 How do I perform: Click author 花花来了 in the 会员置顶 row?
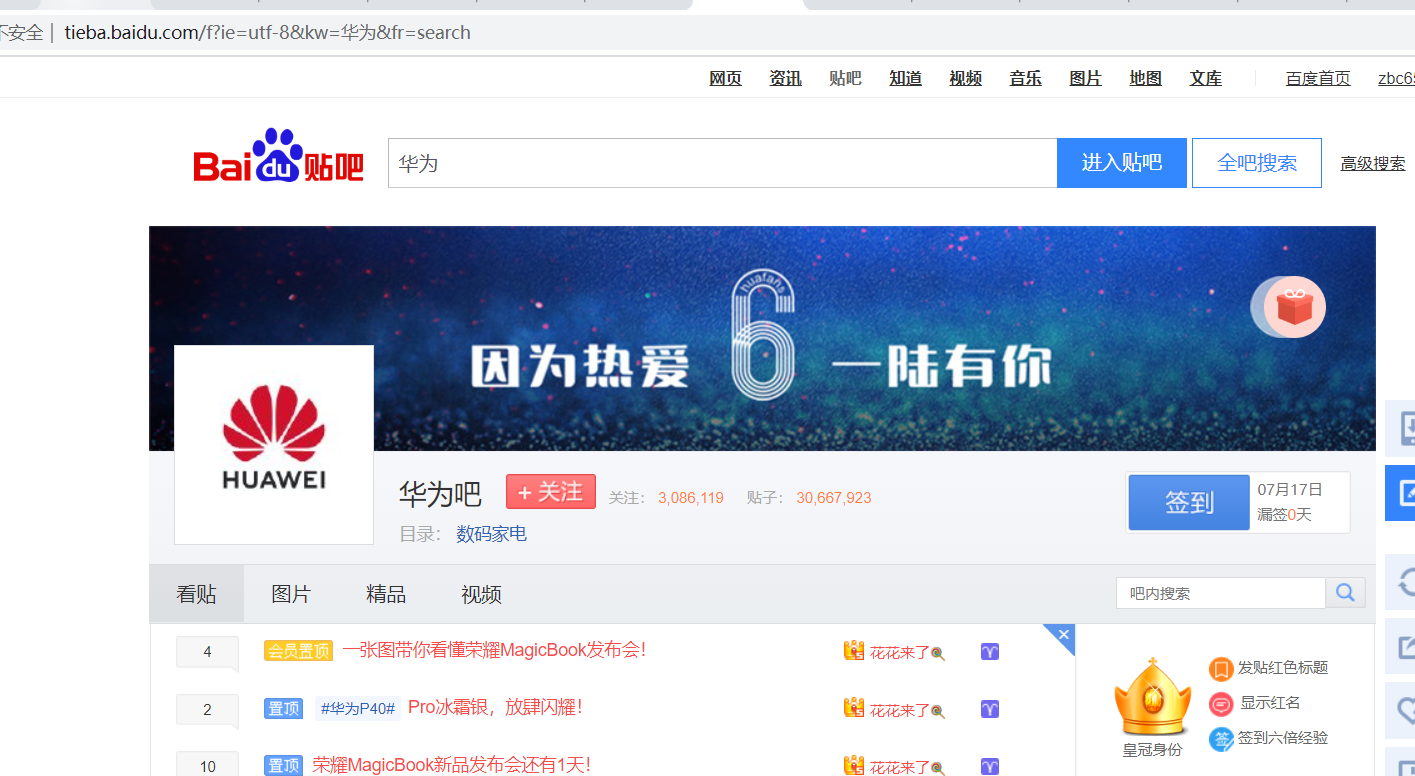click(x=900, y=652)
